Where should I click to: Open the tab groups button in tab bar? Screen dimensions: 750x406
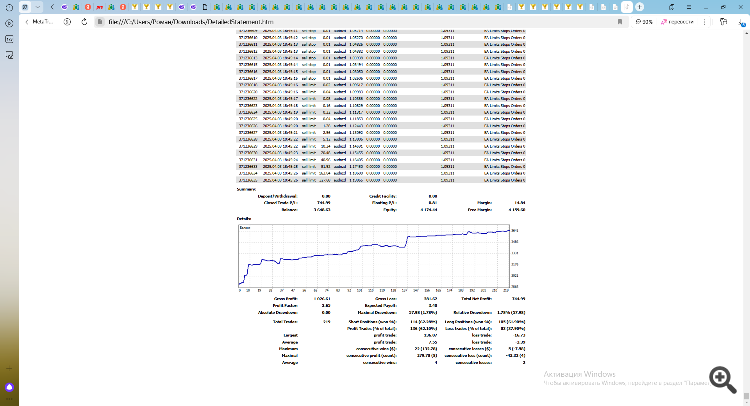[25, 7]
